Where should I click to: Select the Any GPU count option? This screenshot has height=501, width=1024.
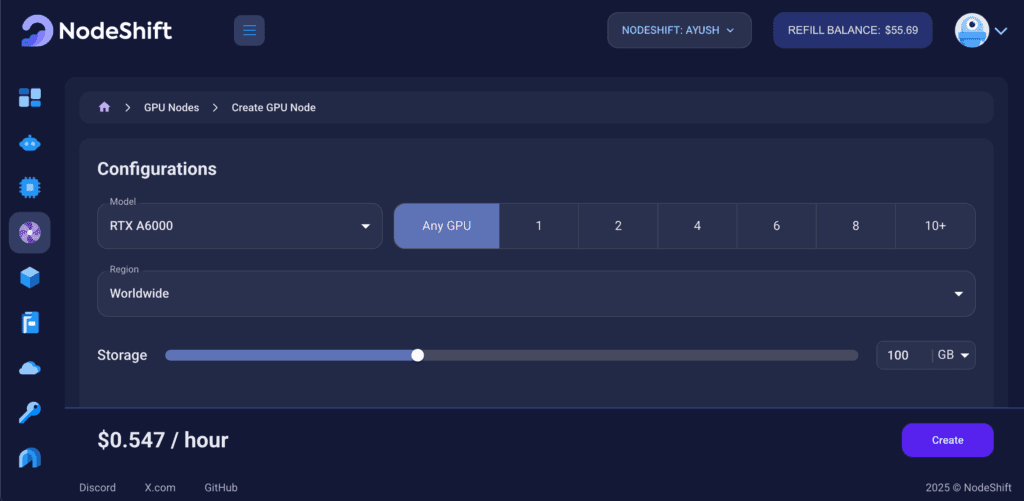point(446,226)
